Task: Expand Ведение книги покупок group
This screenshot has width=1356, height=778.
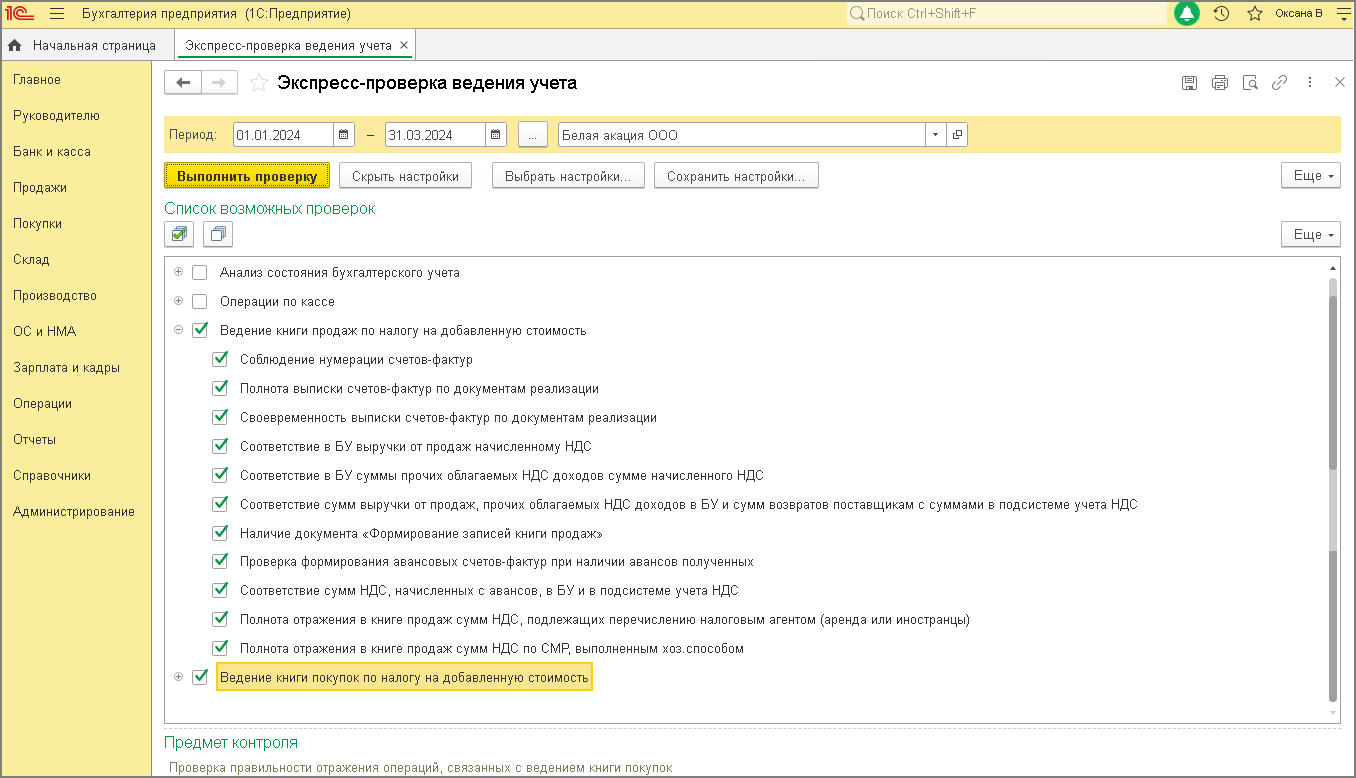Action: [x=179, y=677]
